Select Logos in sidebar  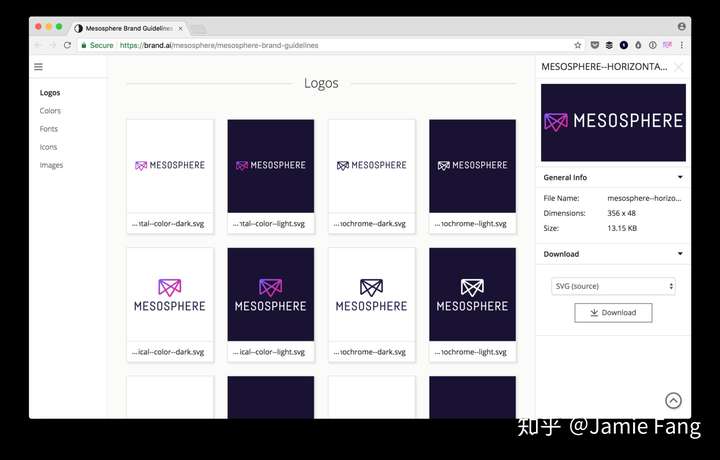50,93
